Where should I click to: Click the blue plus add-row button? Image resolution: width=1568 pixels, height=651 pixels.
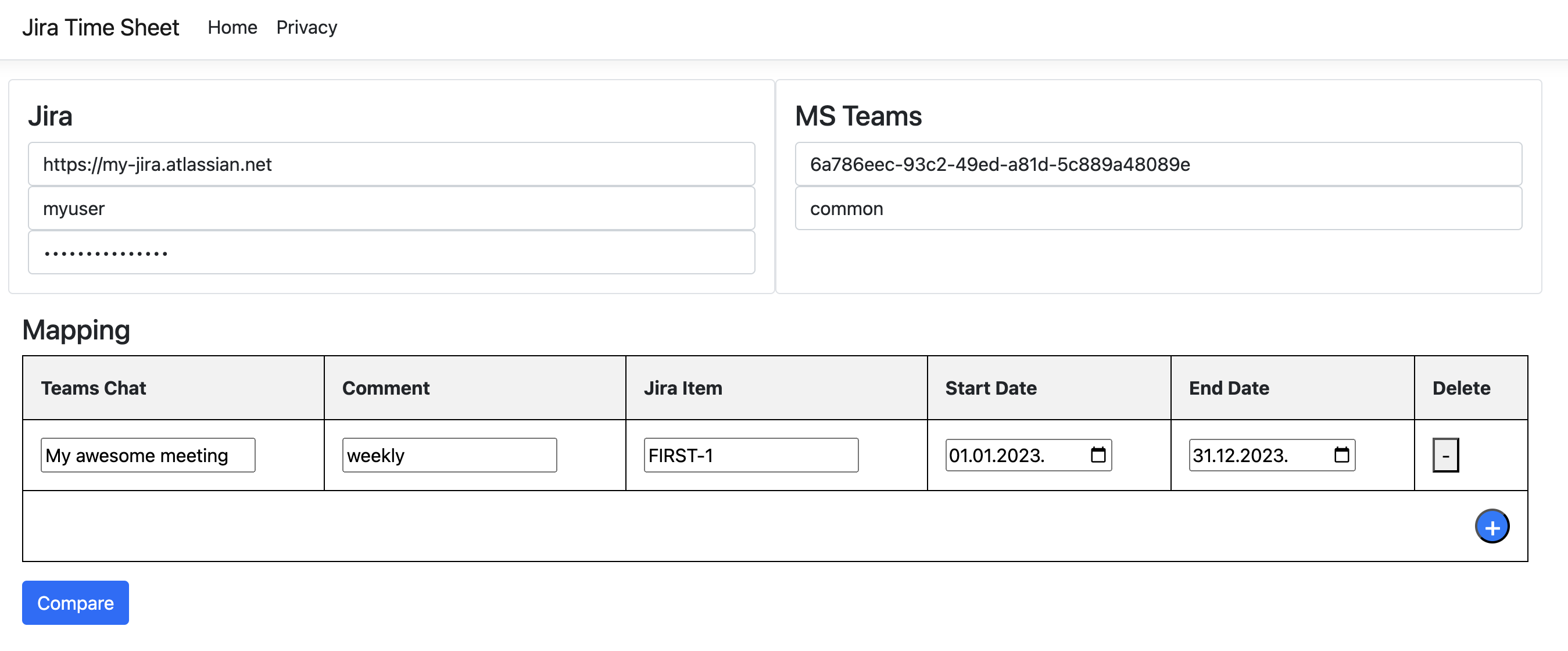coord(1492,527)
